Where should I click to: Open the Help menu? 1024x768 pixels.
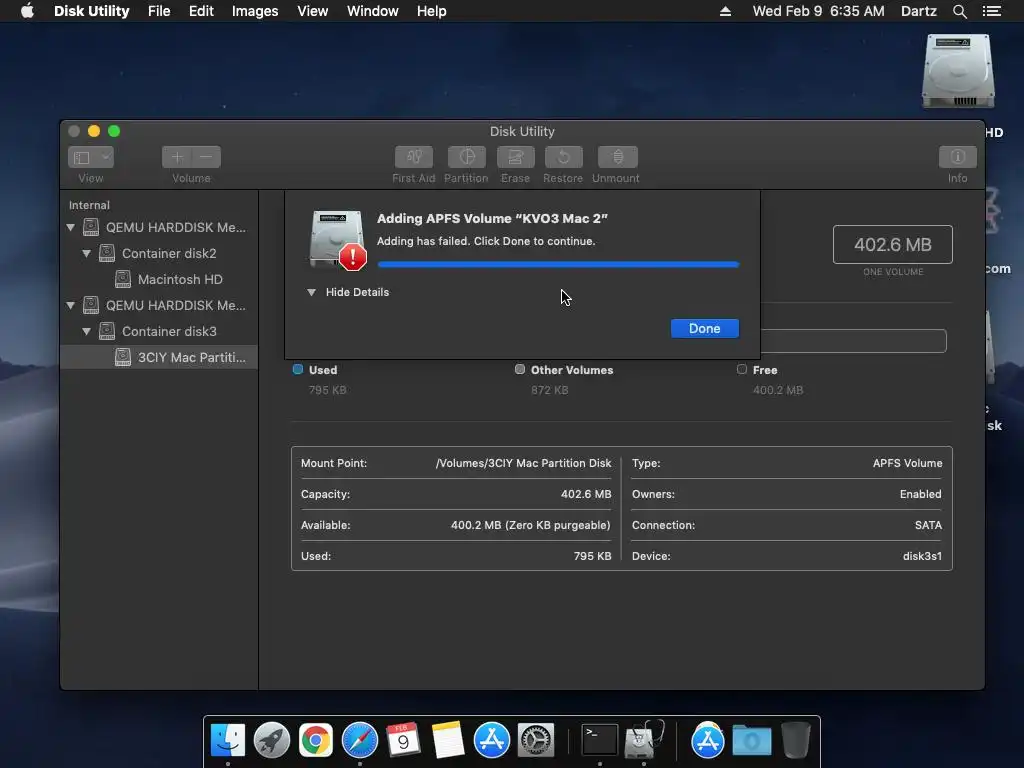click(431, 11)
